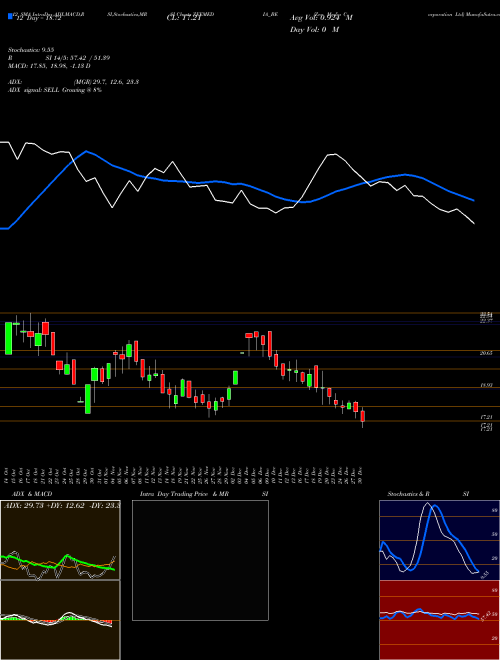
Task: Click the 17.21 price axis label
Action: point(487,417)
